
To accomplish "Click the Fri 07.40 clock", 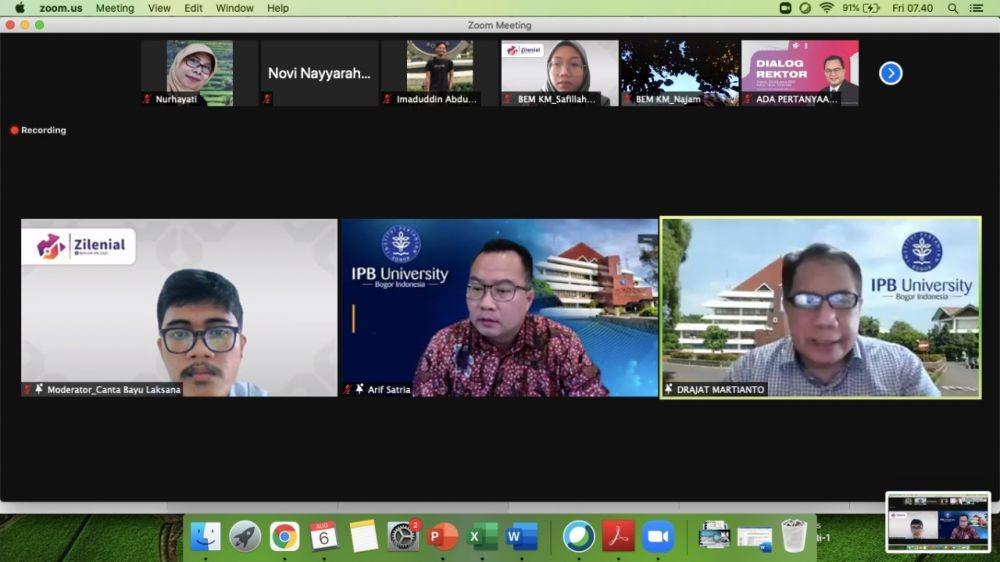I will [912, 8].
